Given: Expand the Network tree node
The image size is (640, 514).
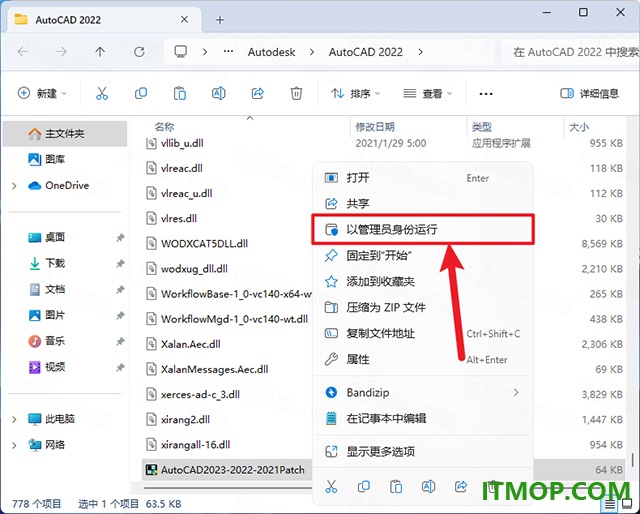Looking at the screenshot, I should click(14, 445).
